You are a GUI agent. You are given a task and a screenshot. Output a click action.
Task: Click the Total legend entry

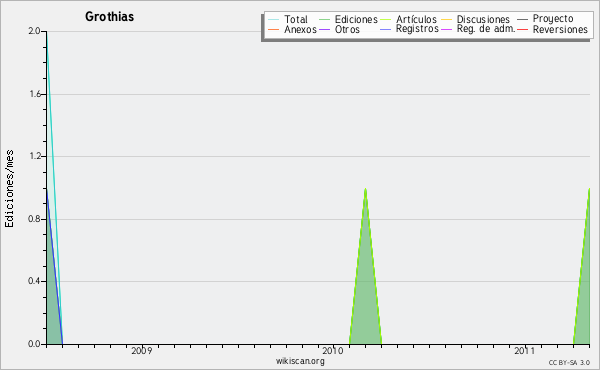pos(288,19)
